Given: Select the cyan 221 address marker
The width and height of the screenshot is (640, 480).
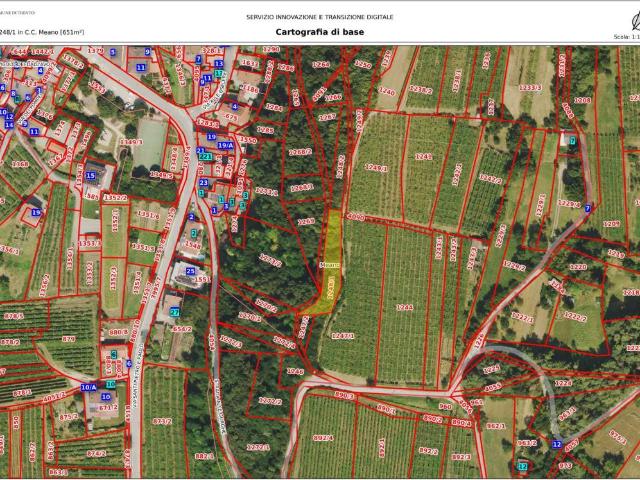Looking at the screenshot, I should click(x=205, y=156).
